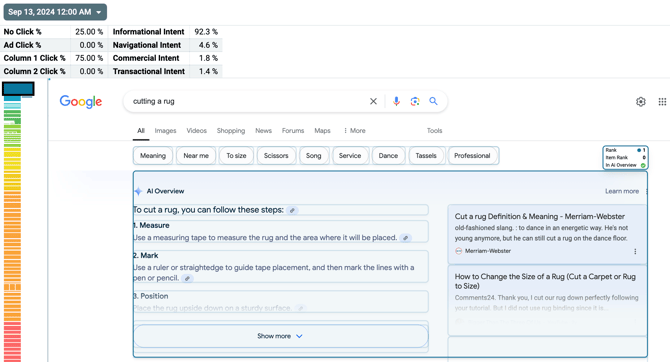670x362 pixels.
Task: Open Google Lens image search icon
Action: pos(414,101)
